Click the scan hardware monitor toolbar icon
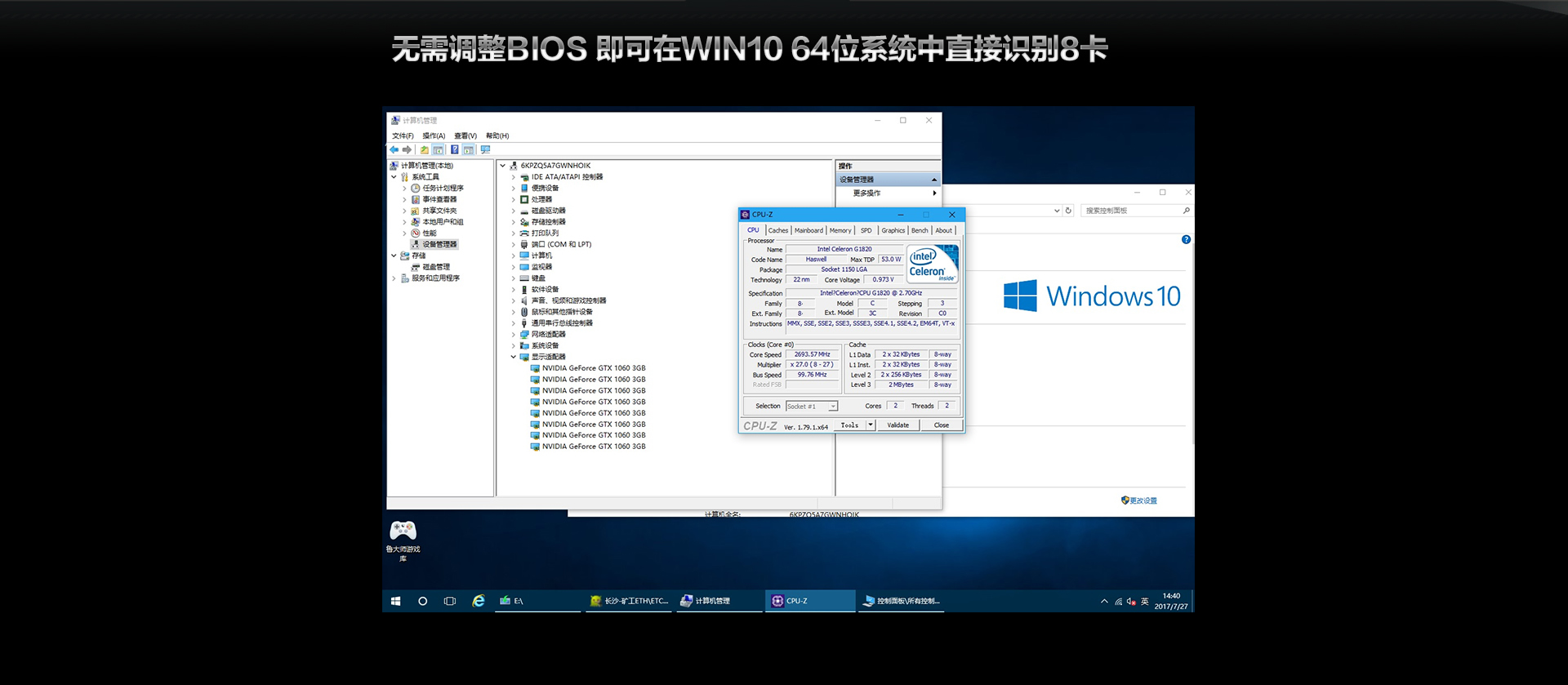Screen dimensions: 1568x685 [486, 150]
